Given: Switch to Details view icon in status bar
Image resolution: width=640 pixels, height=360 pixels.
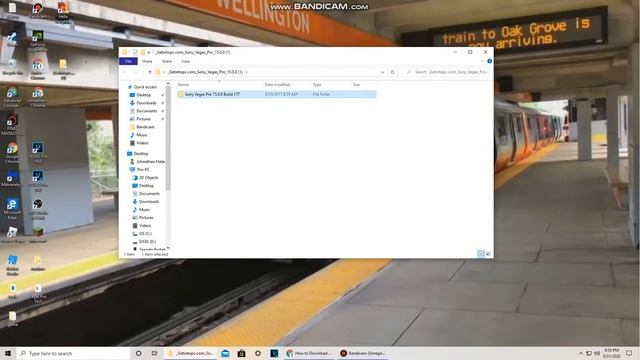Looking at the screenshot, I should 481,254.
